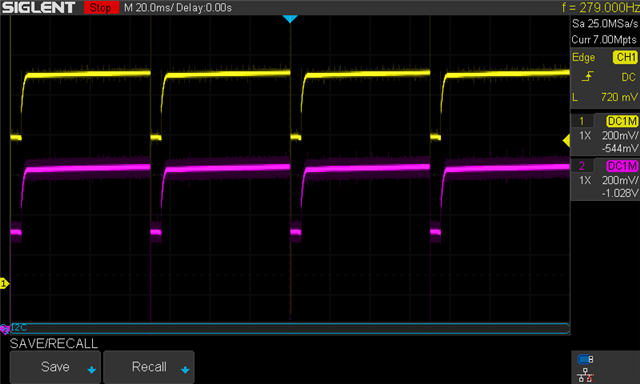Click the rising edge slope icon
Image resolution: width=640 pixels, height=384 pixels.
point(587,76)
